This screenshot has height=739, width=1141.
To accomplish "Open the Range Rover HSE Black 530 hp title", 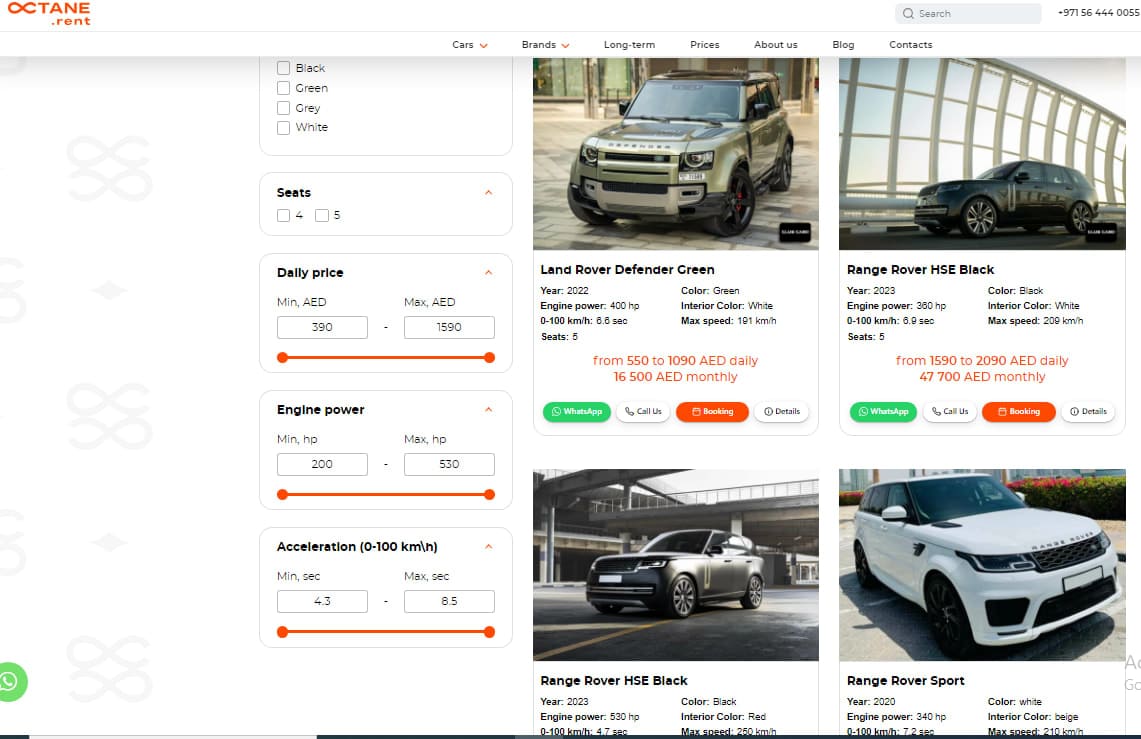I will pyautogui.click(x=613, y=681).
